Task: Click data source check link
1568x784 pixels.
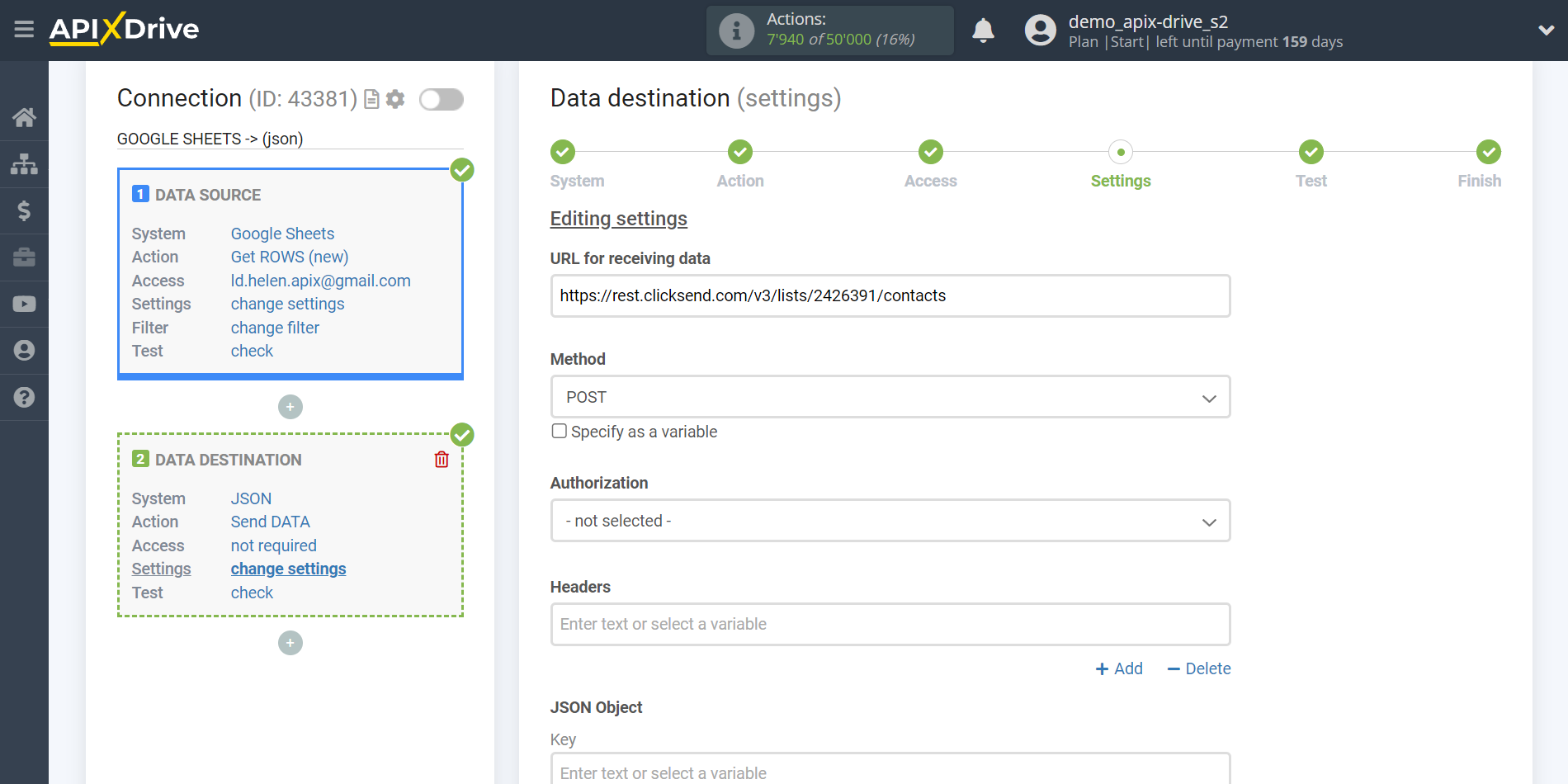Action: [x=252, y=351]
